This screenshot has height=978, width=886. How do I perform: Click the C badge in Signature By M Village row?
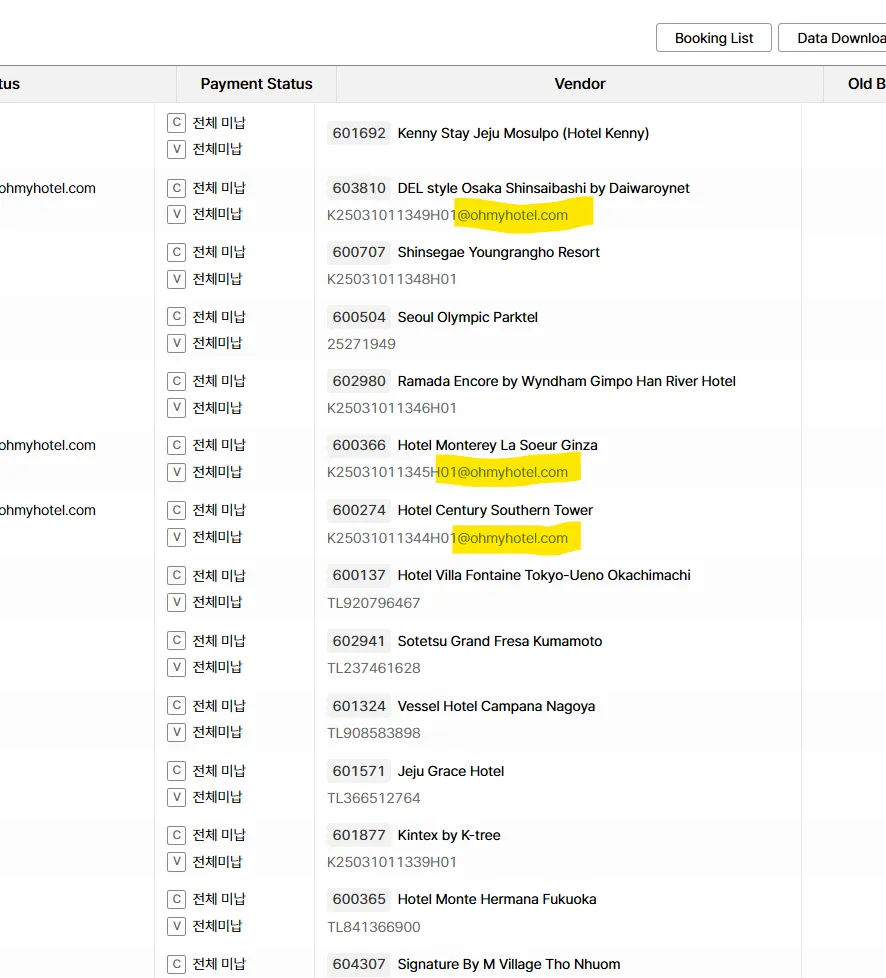pos(177,964)
